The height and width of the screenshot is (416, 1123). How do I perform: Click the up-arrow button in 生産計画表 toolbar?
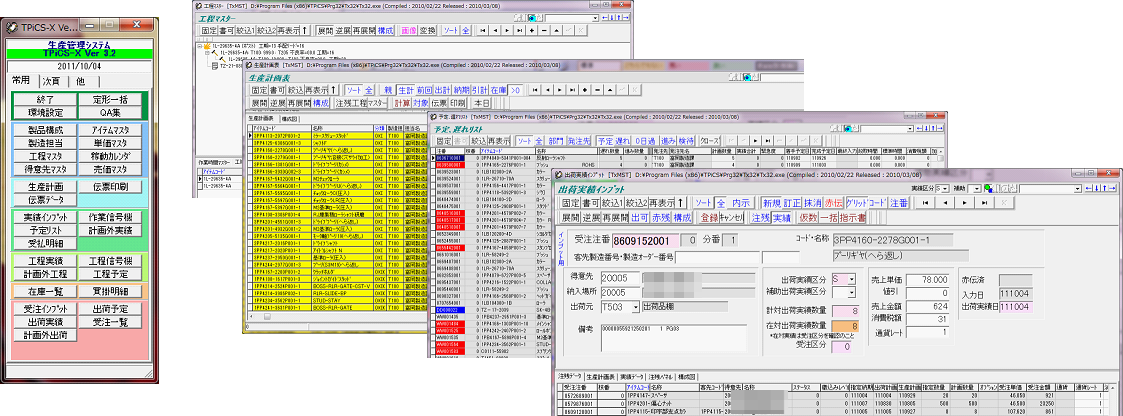[x=334, y=90]
